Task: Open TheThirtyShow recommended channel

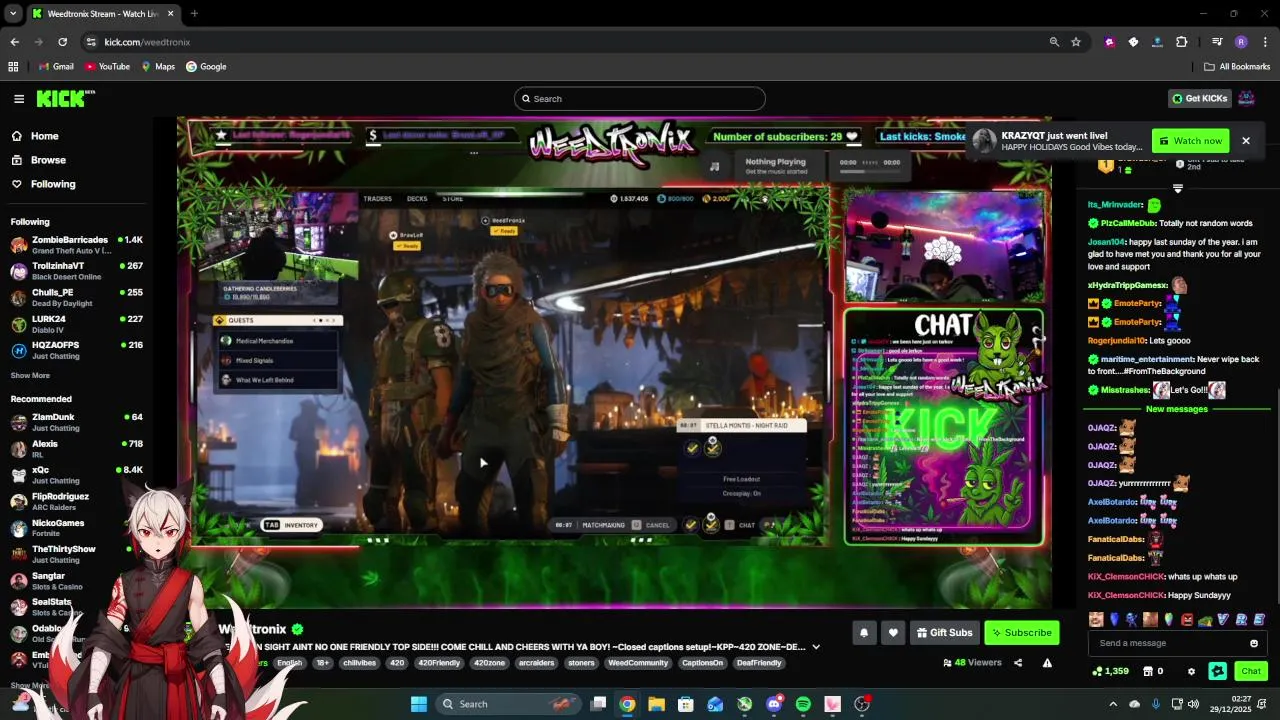Action: [77, 554]
